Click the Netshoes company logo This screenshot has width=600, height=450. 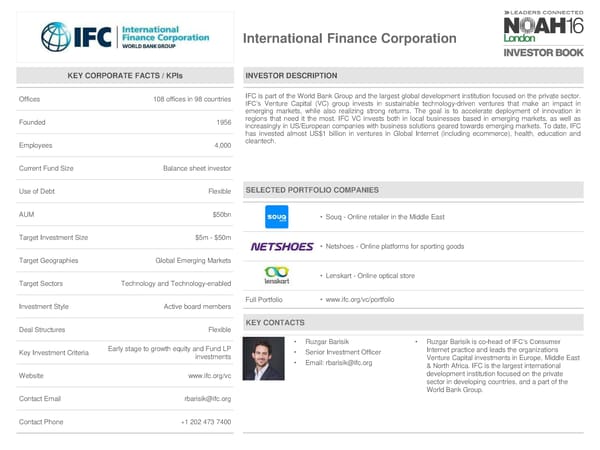tap(282, 246)
